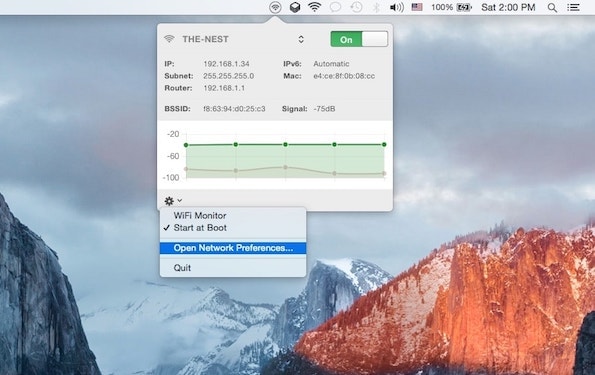Click the Sat 2:00 PM clock
The width and height of the screenshot is (595, 375).
508,7
